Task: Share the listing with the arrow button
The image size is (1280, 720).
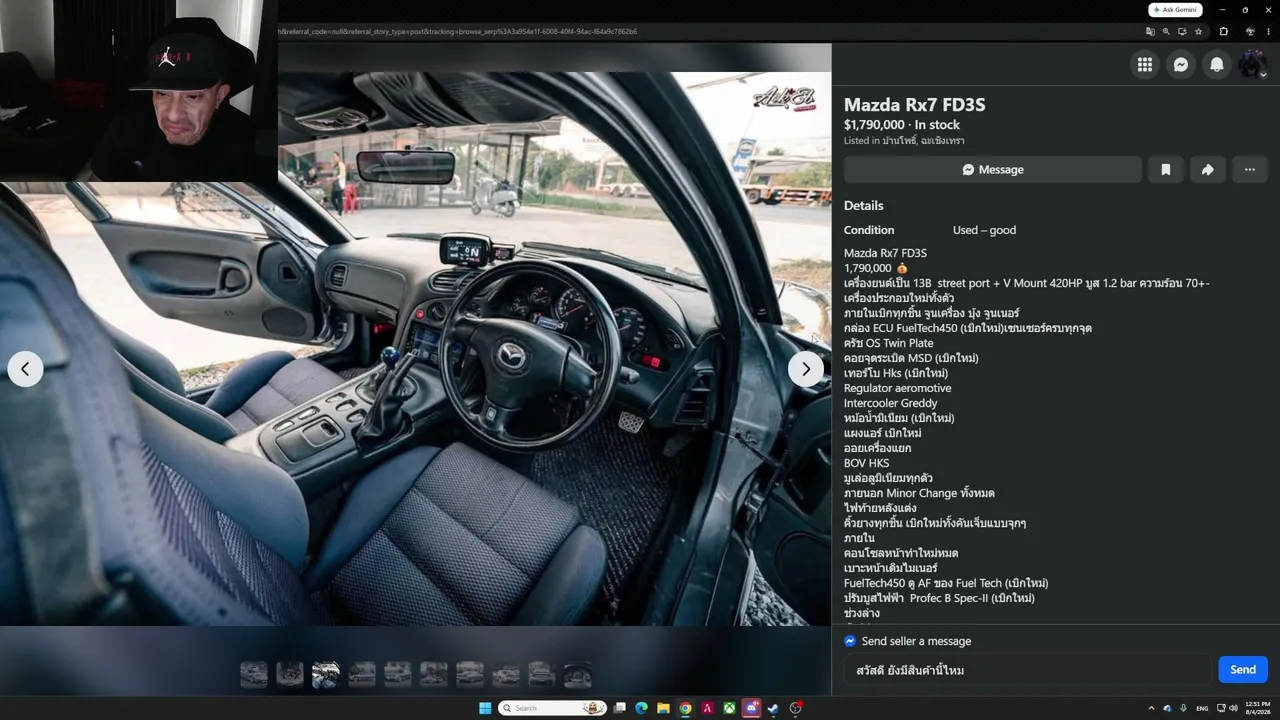Action: pos(1207,170)
